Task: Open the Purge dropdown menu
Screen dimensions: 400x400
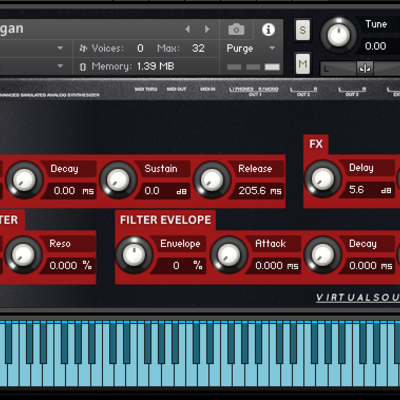Action: 251,48
